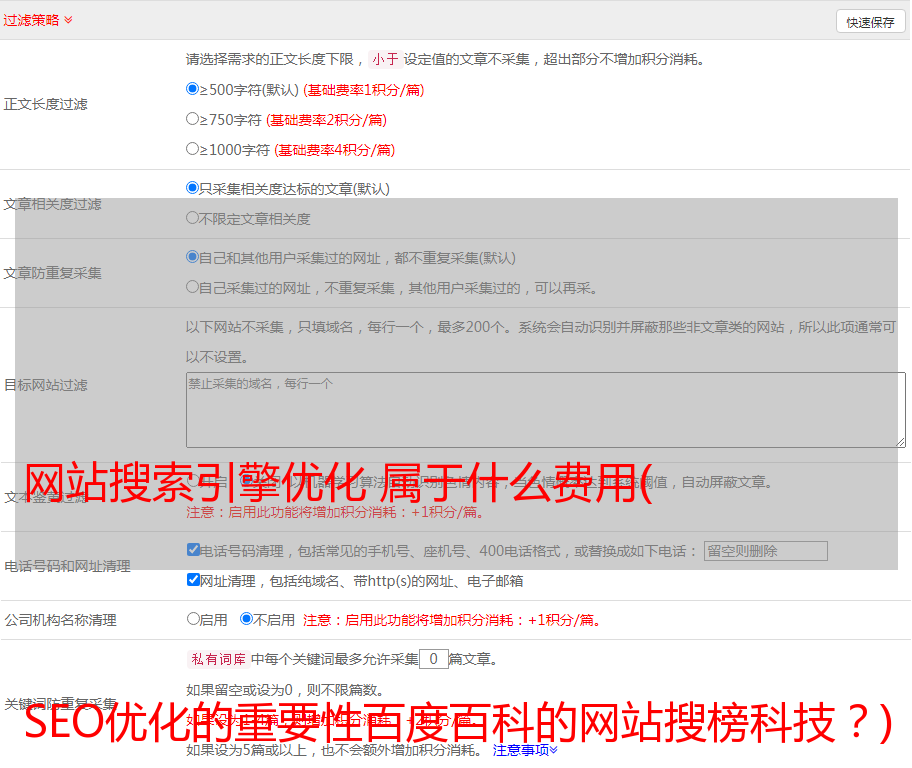
Task: Select the ≥500字符(默认) length option
Action: click(192, 89)
